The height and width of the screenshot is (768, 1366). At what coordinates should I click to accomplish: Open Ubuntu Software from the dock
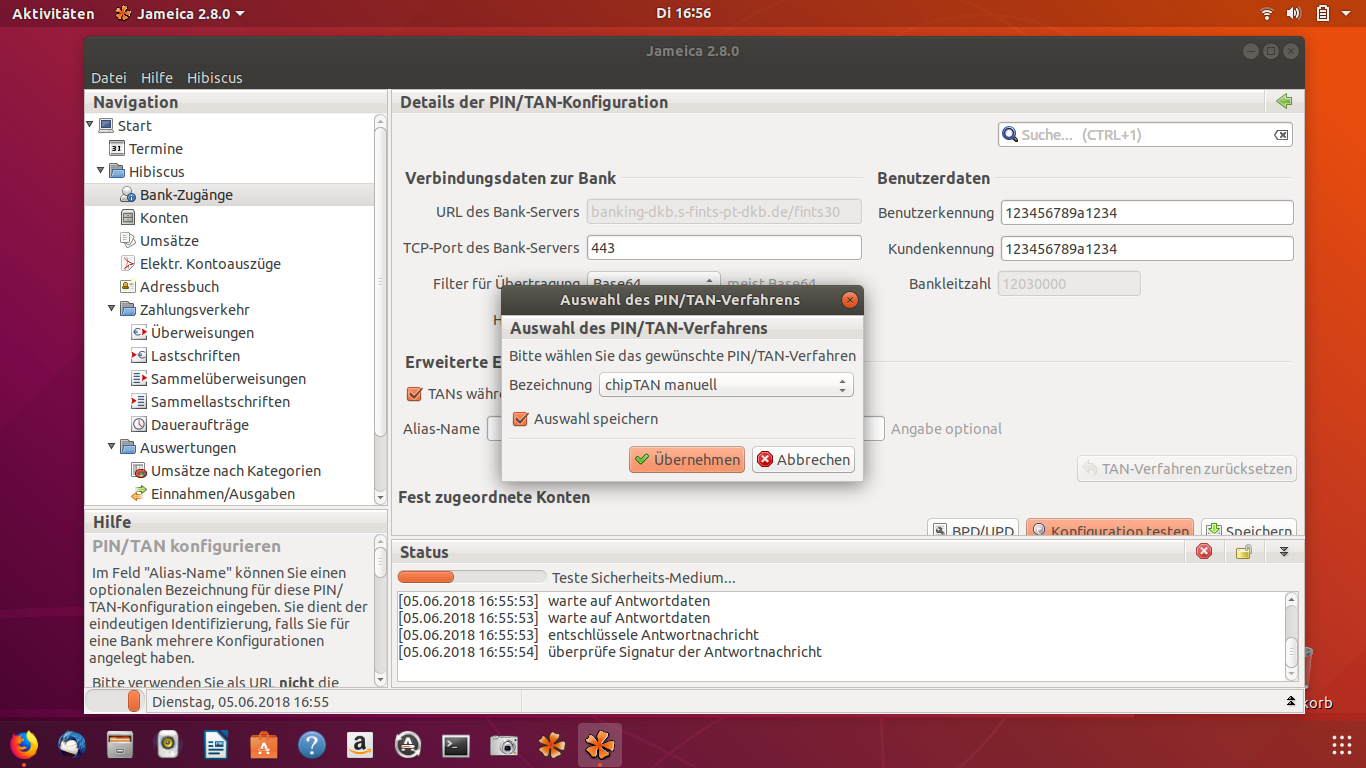(264, 745)
